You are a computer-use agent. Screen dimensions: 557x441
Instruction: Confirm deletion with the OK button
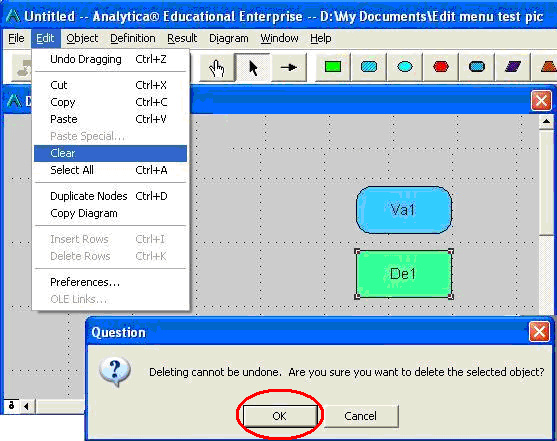280,416
